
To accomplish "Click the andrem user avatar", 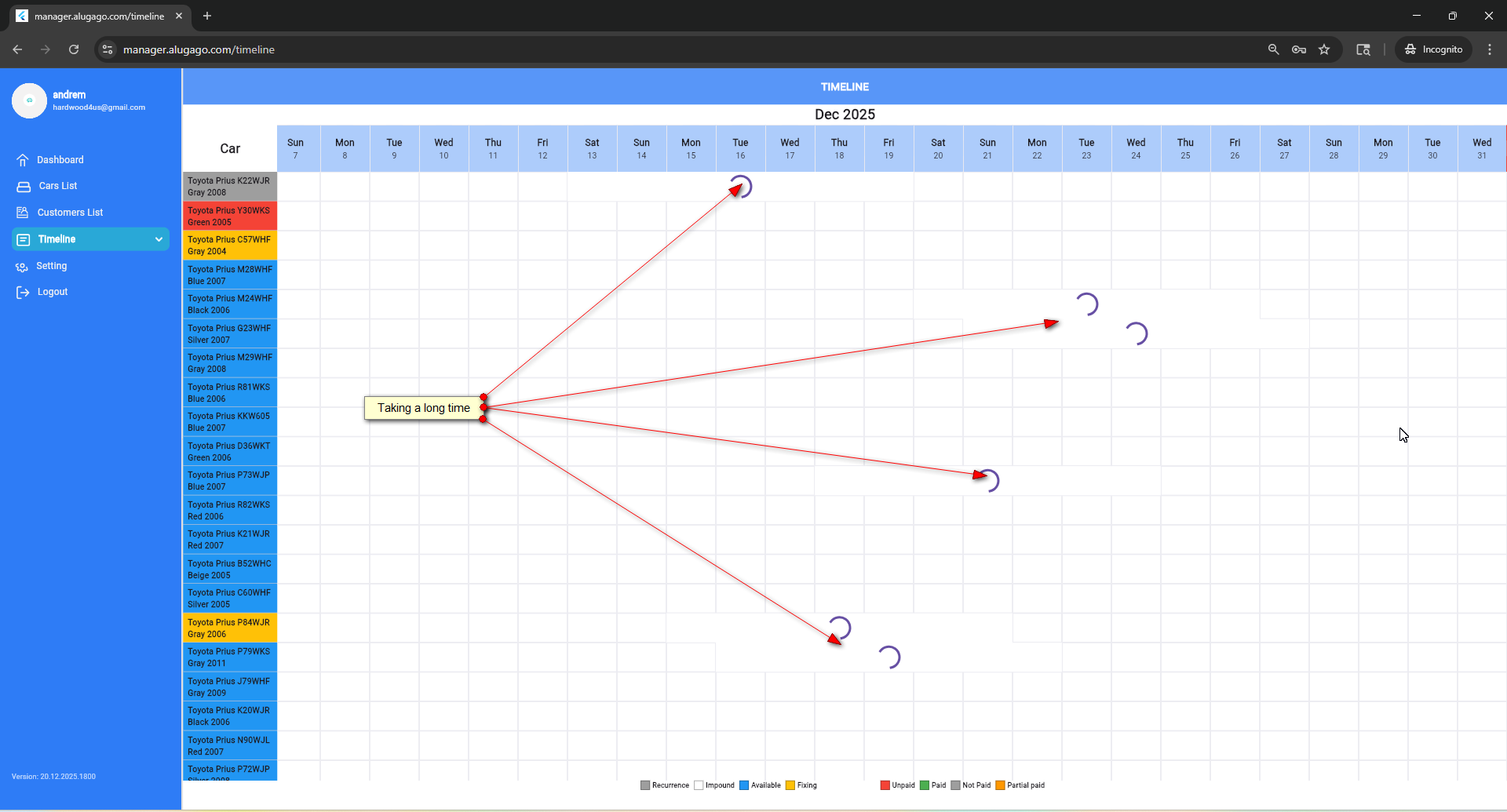I will (30, 100).
